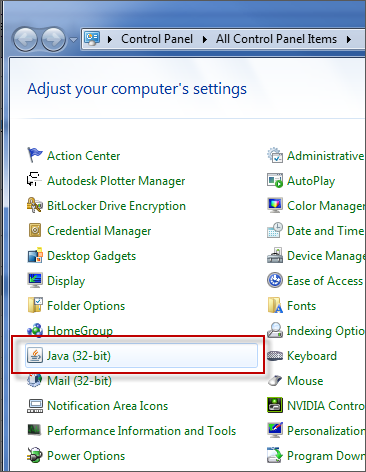Click the Control Panel address bar icon
366x472 pixels.
92,39
